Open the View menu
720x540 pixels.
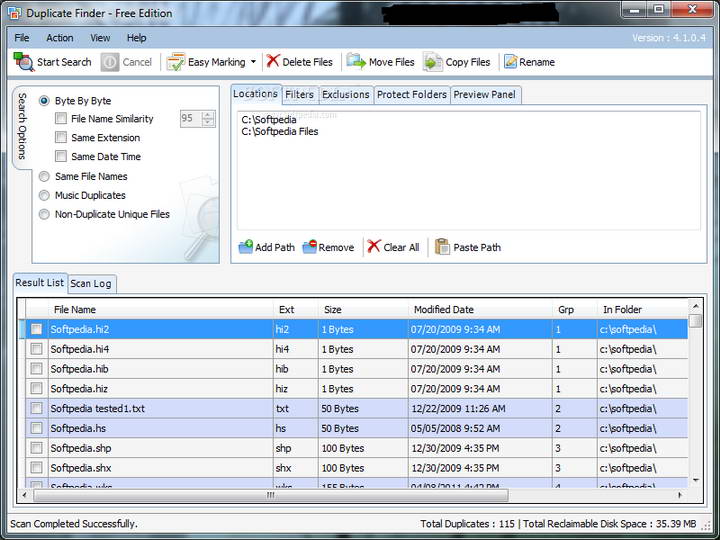pyautogui.click(x=100, y=38)
